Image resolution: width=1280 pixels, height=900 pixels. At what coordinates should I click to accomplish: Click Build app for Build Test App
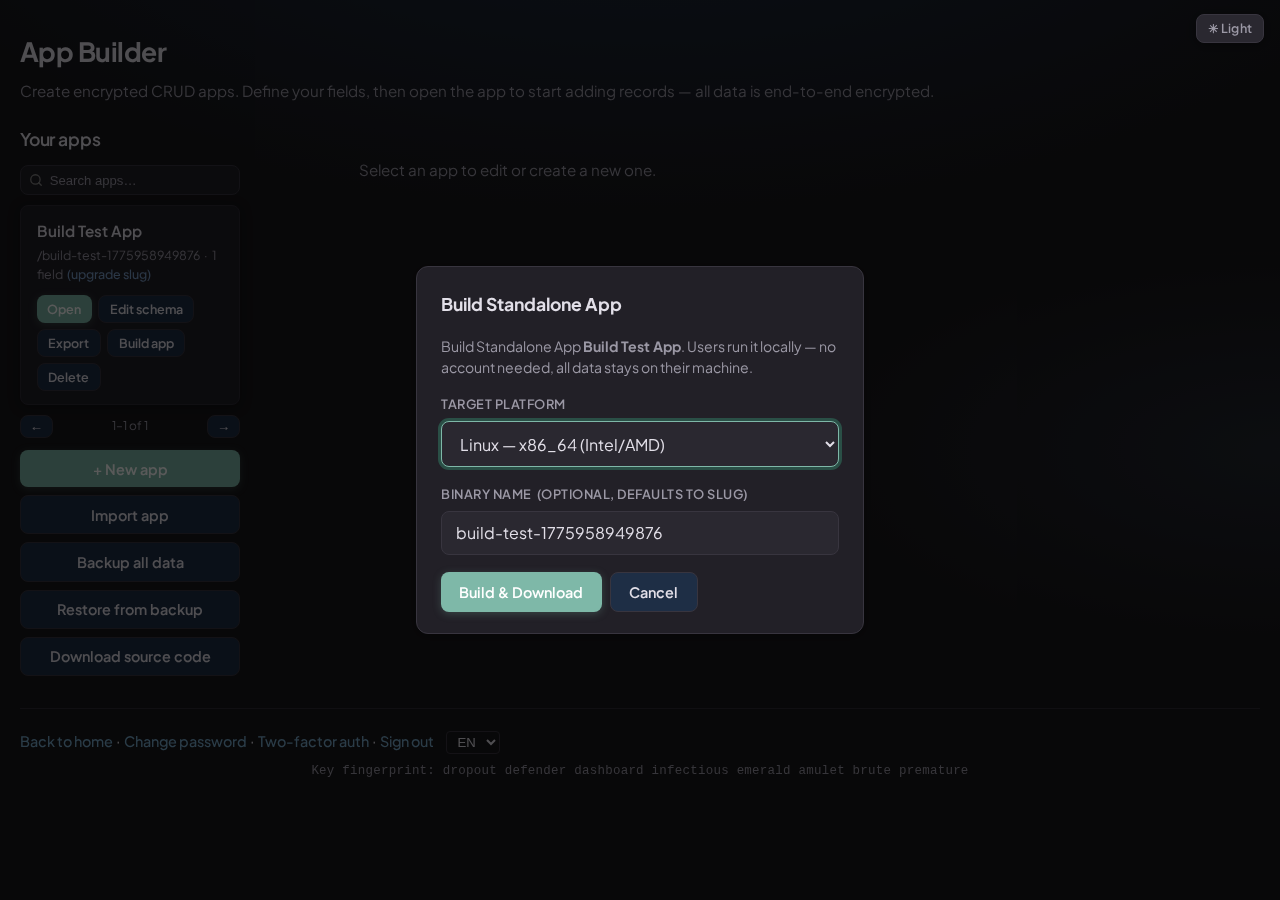pyautogui.click(x=146, y=343)
